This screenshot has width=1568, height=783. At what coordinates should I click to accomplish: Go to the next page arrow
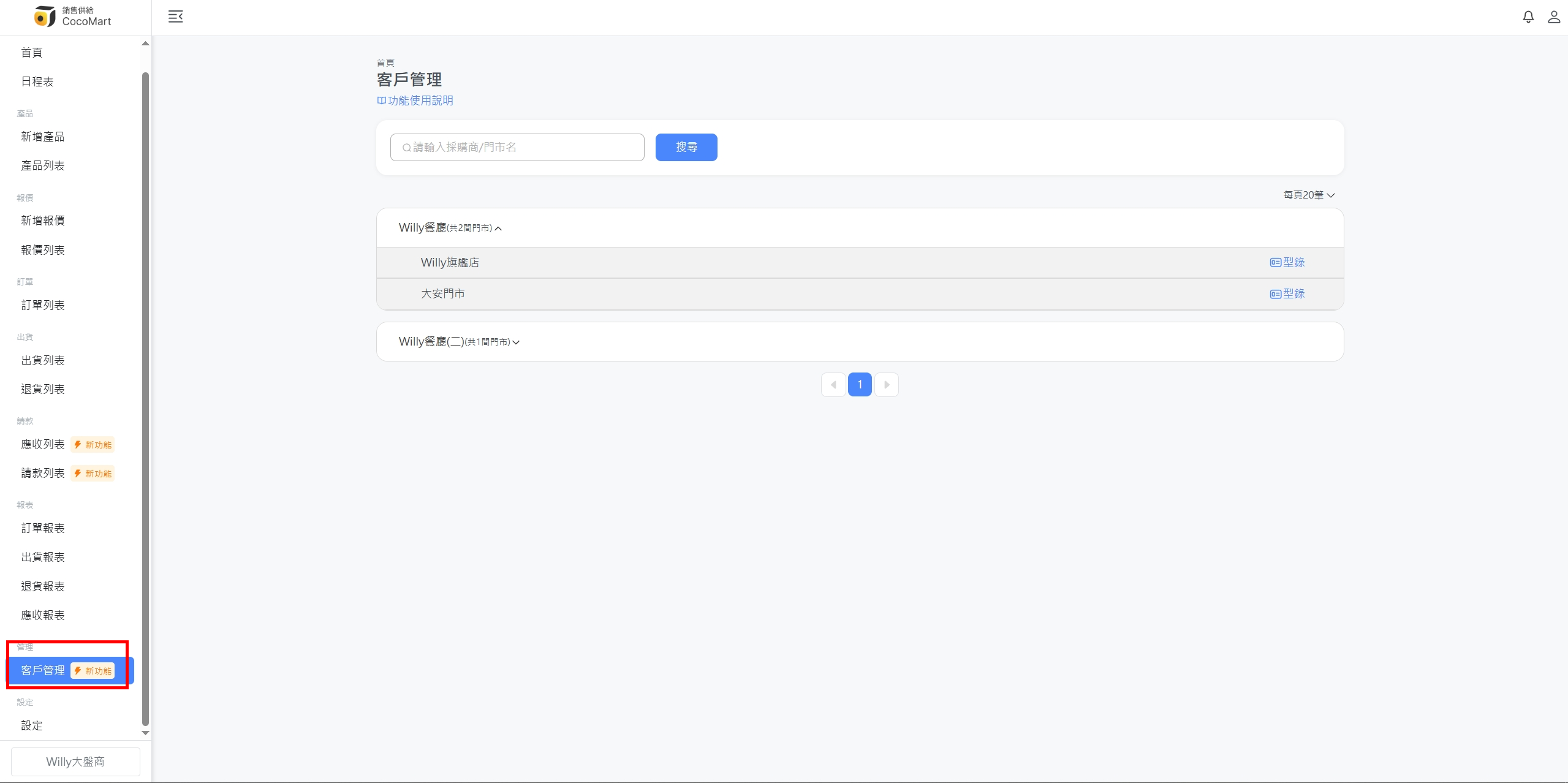pyautogui.click(x=886, y=385)
